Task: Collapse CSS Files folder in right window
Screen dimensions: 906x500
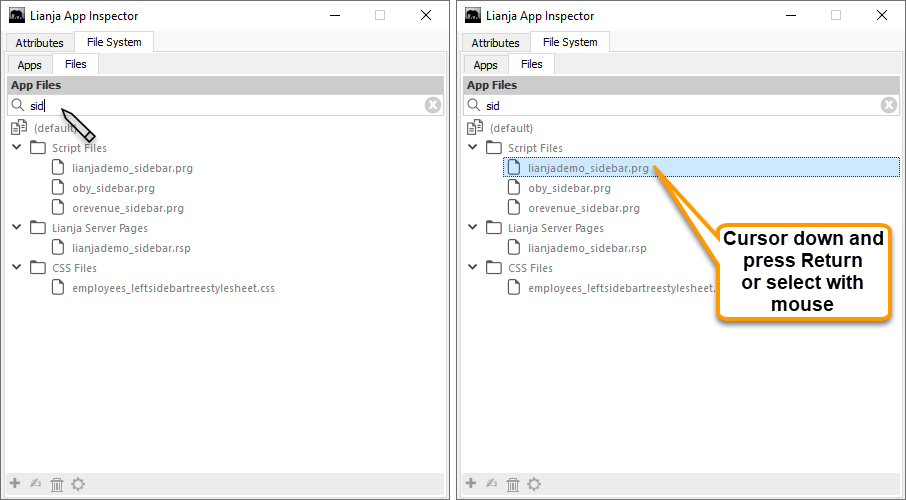Action: 473,268
